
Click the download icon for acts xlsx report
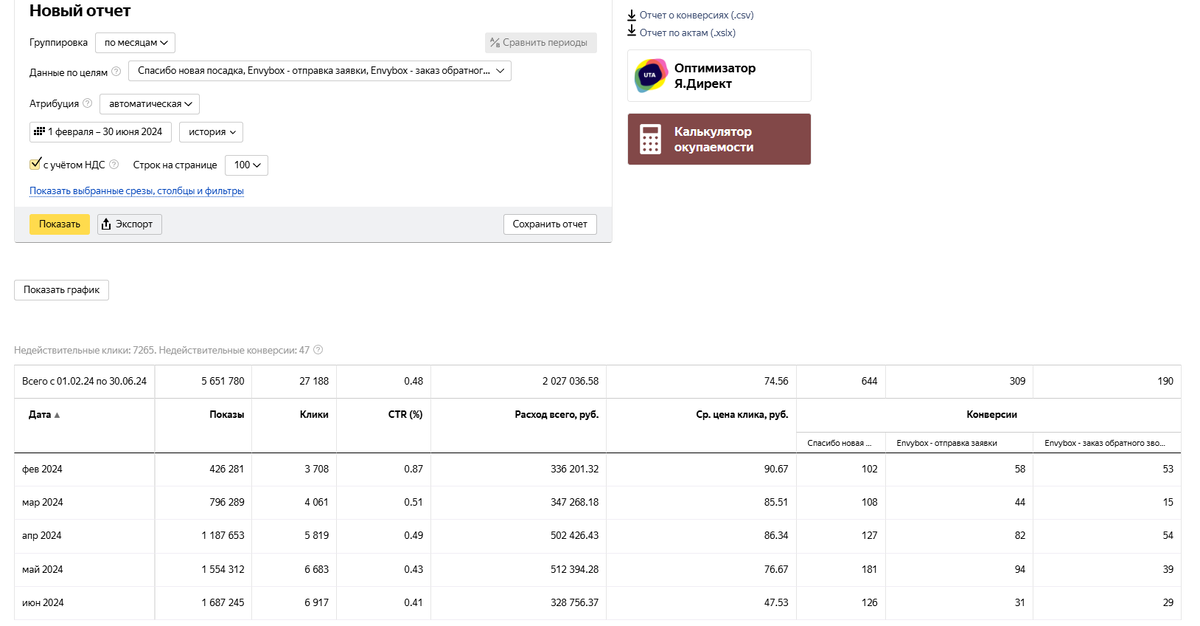click(631, 32)
